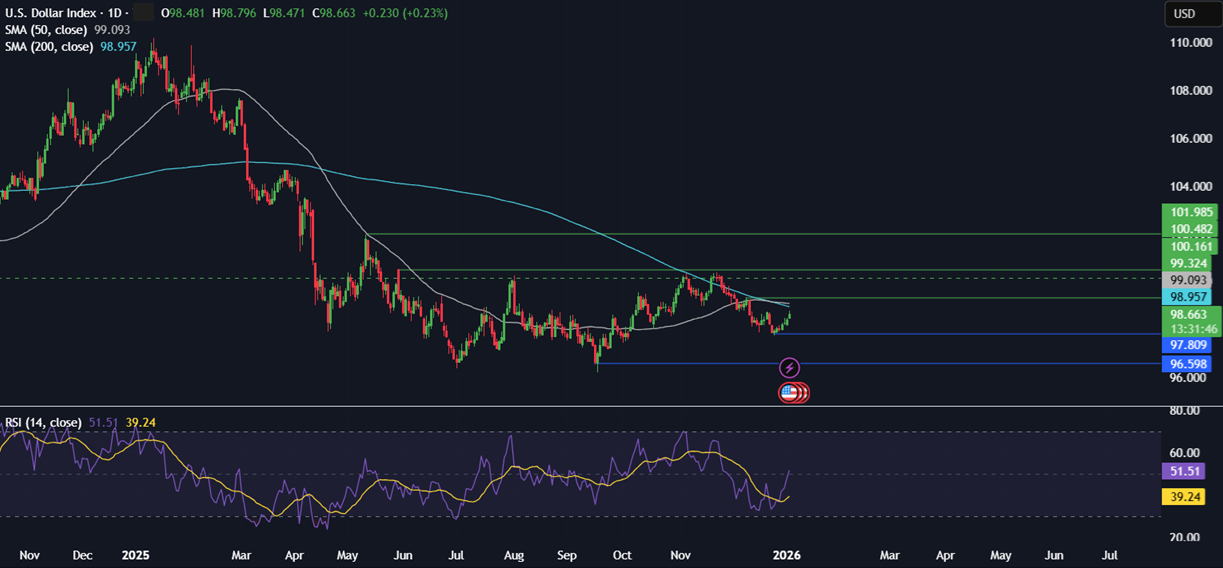1223x568 pixels.
Task: Click the blue 96.598 support price label
Action: pos(1186,364)
